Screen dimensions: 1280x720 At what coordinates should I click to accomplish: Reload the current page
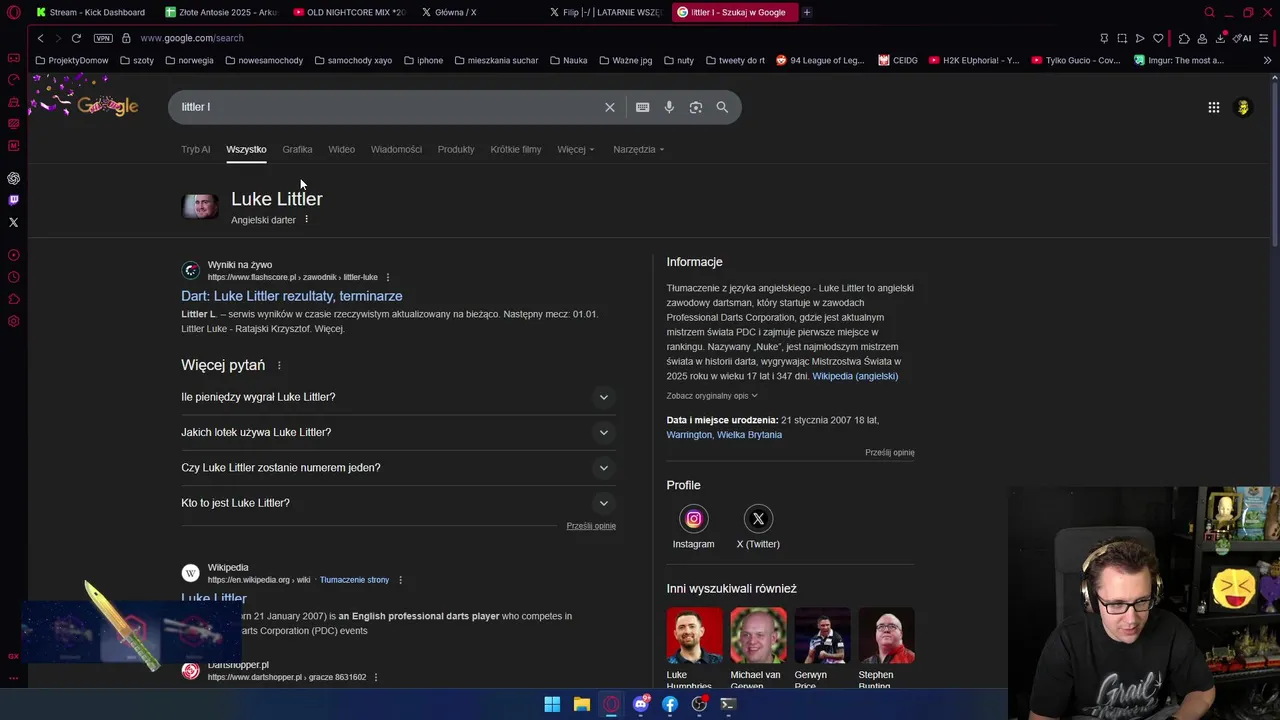(x=76, y=38)
